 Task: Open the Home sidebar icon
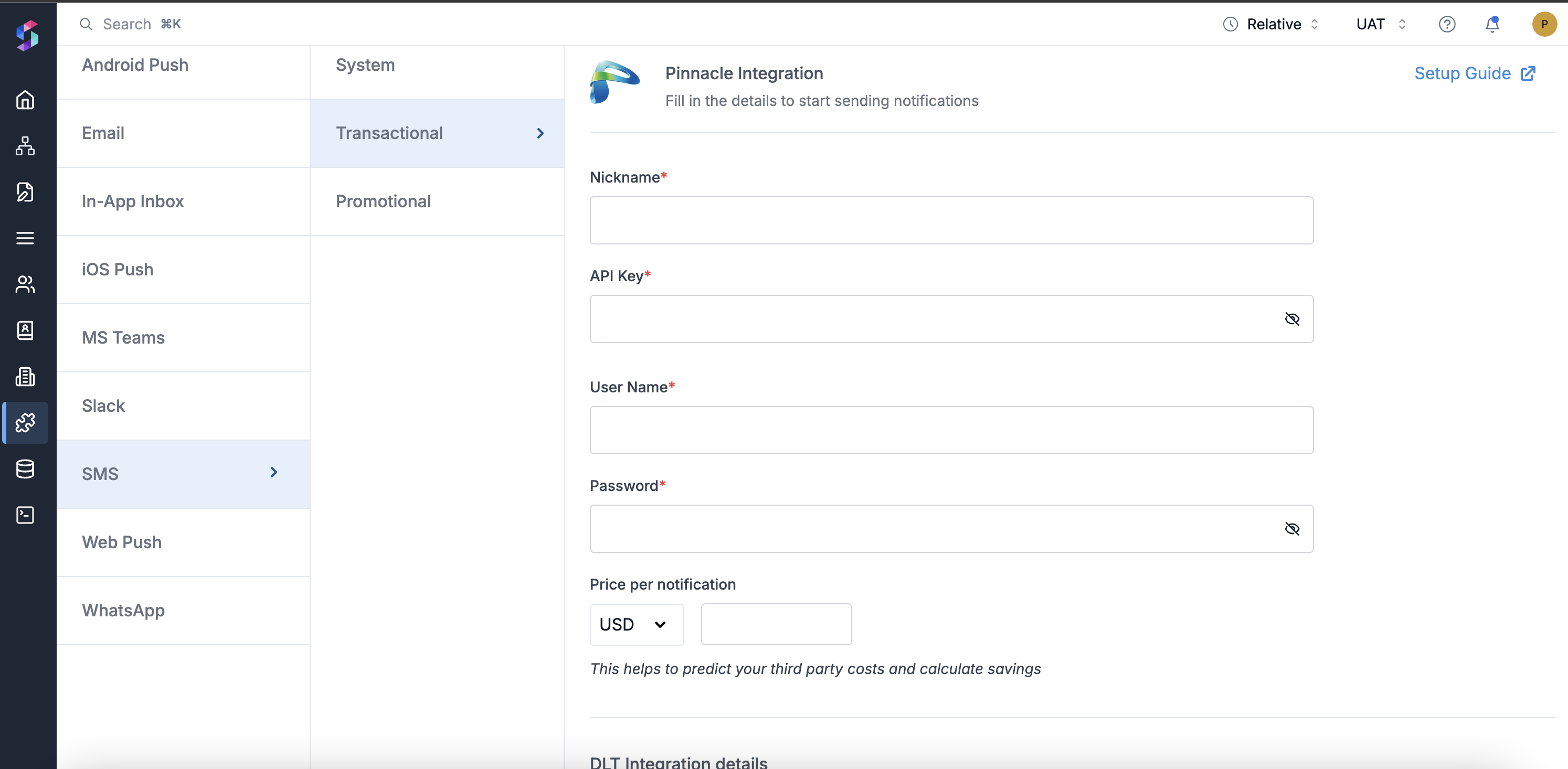click(x=25, y=100)
